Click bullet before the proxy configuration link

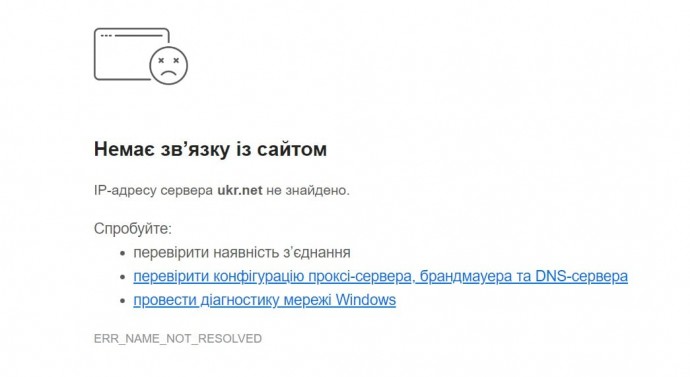(123, 277)
